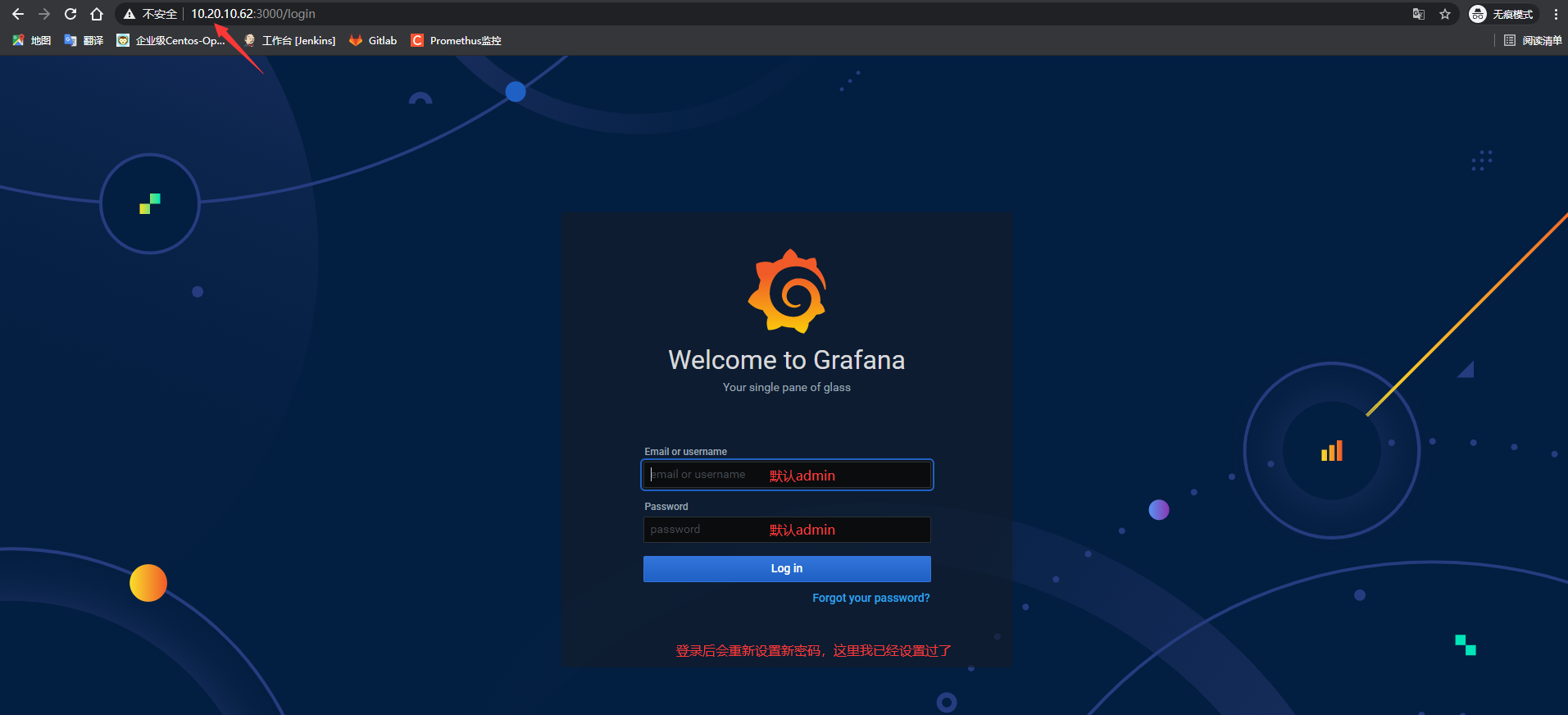Image resolution: width=1568 pixels, height=715 pixels.
Task: Open the 翻译 translate bookmark
Action: [x=84, y=40]
